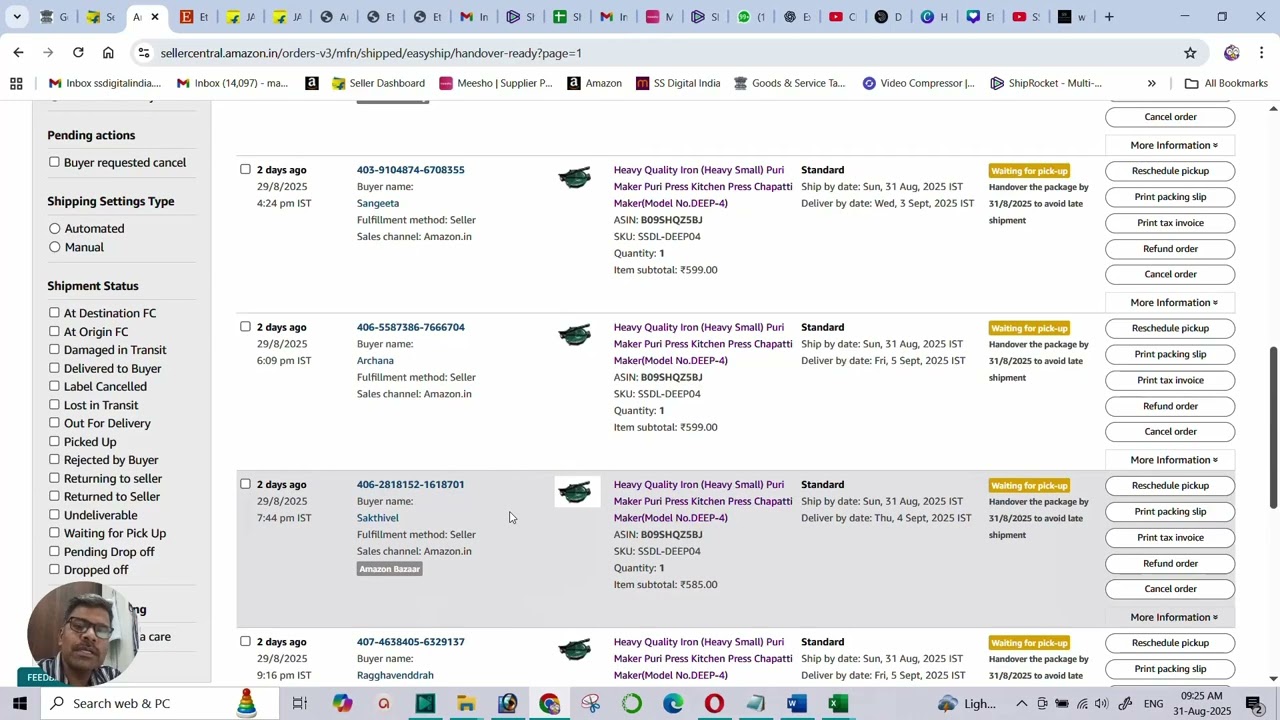Reload the page with the refresh icon
The width and height of the screenshot is (1280, 720).
tap(78, 53)
